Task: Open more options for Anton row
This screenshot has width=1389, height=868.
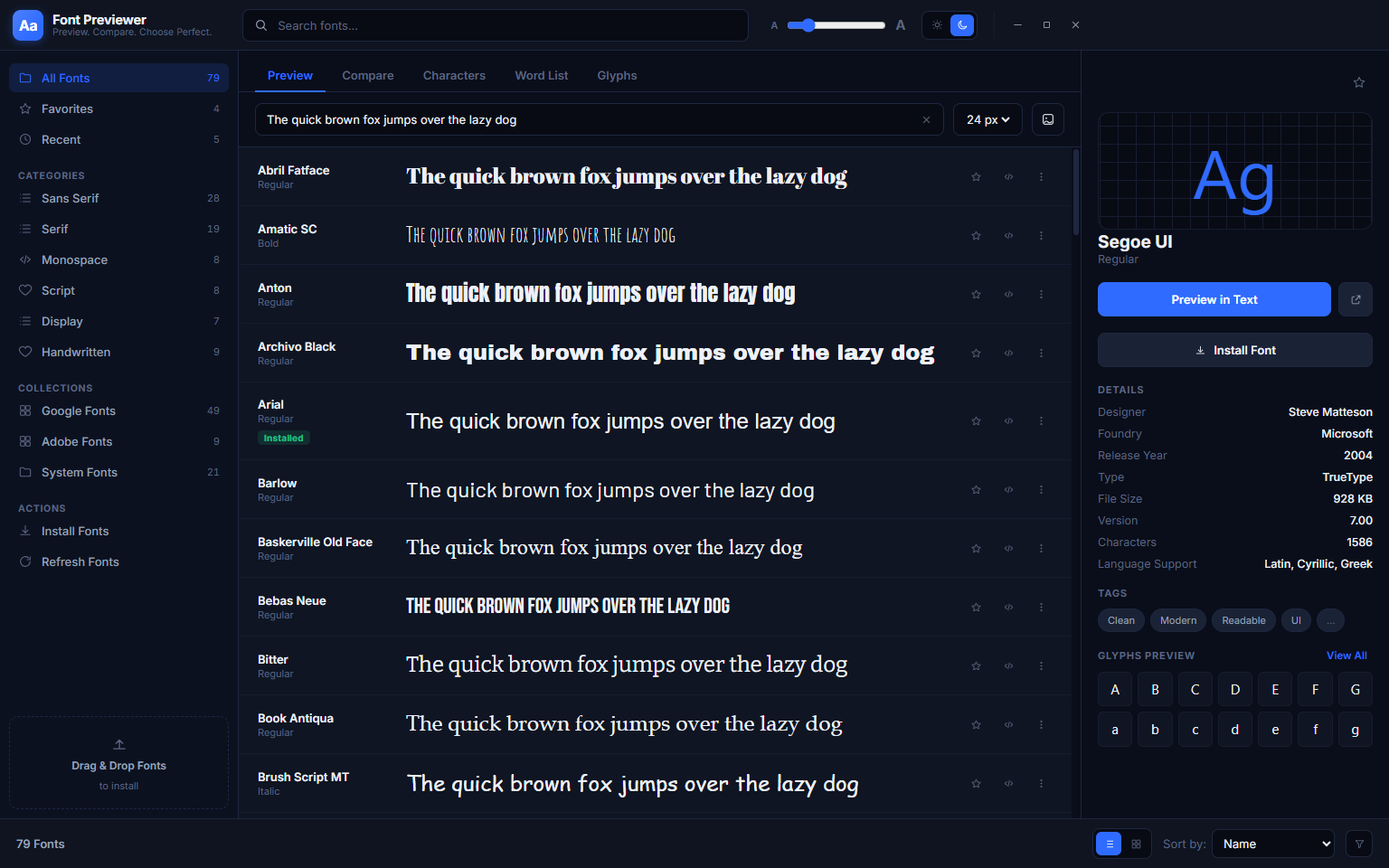Action: (1041, 295)
